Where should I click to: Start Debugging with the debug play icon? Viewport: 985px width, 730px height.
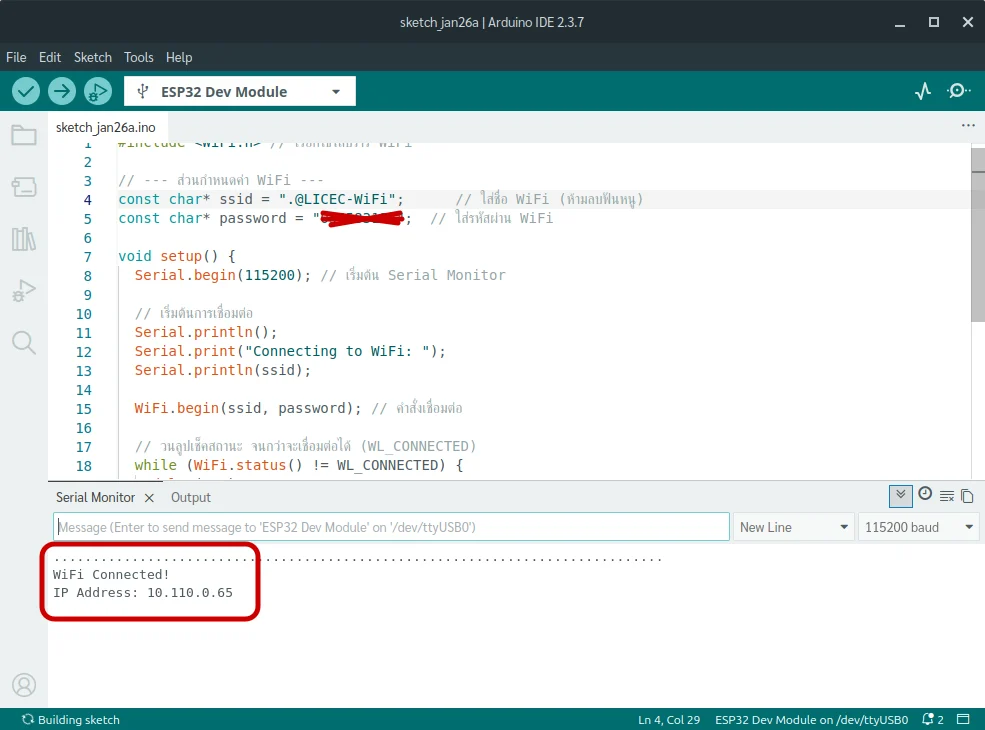pos(98,91)
